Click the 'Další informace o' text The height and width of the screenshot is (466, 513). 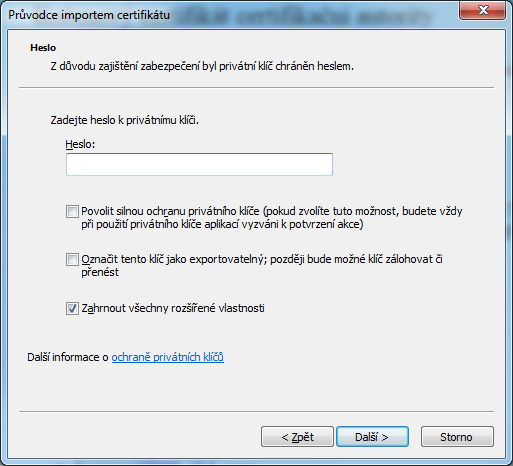click(x=68, y=357)
